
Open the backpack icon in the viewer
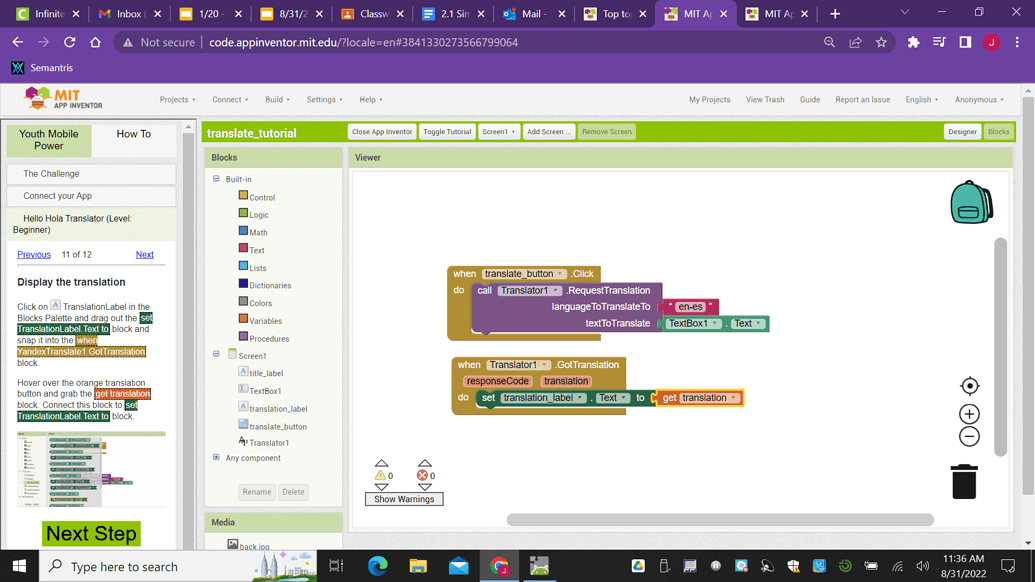(970, 202)
